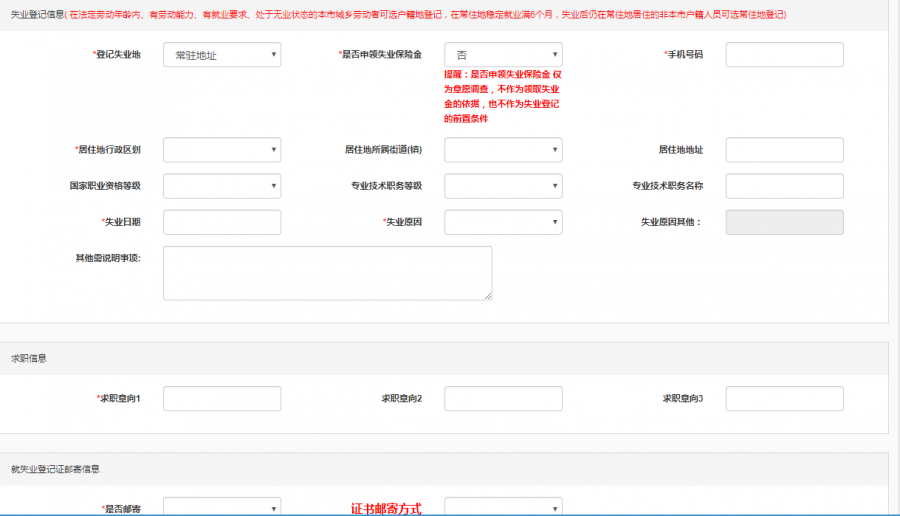Open the 证书邮寄方式 dropdown
The image size is (900, 516).
(503, 507)
